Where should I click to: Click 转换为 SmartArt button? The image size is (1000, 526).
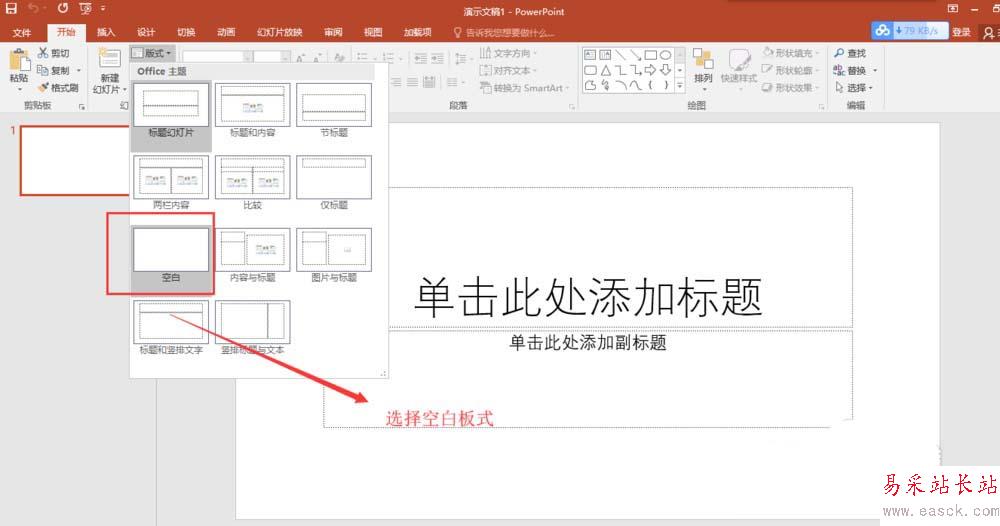524,88
